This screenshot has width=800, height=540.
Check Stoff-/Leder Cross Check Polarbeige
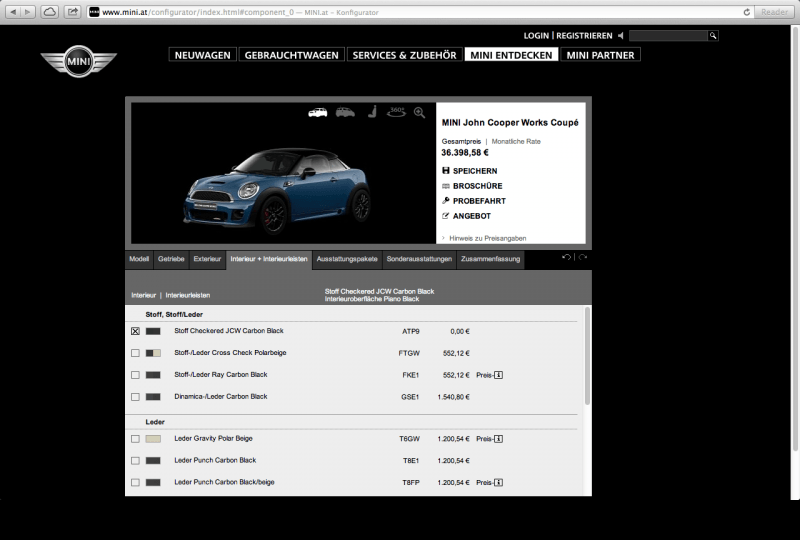click(135, 353)
